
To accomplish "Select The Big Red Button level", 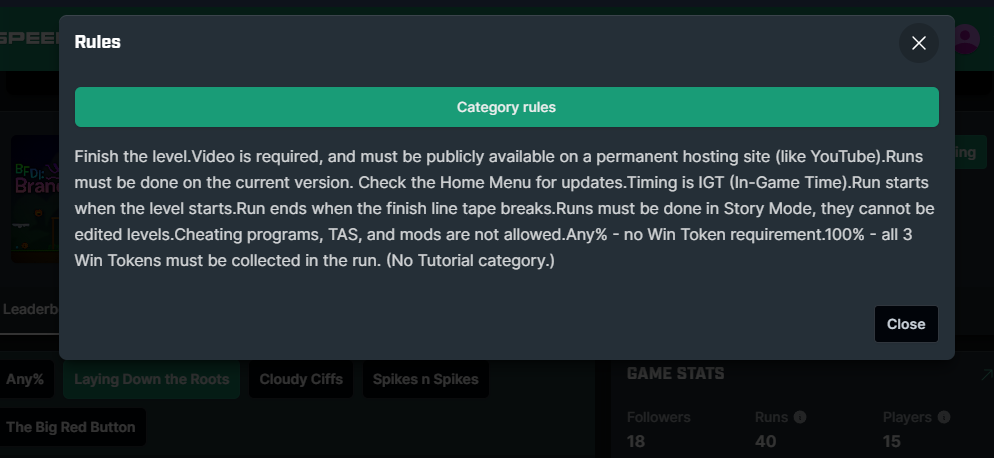I will [x=71, y=427].
